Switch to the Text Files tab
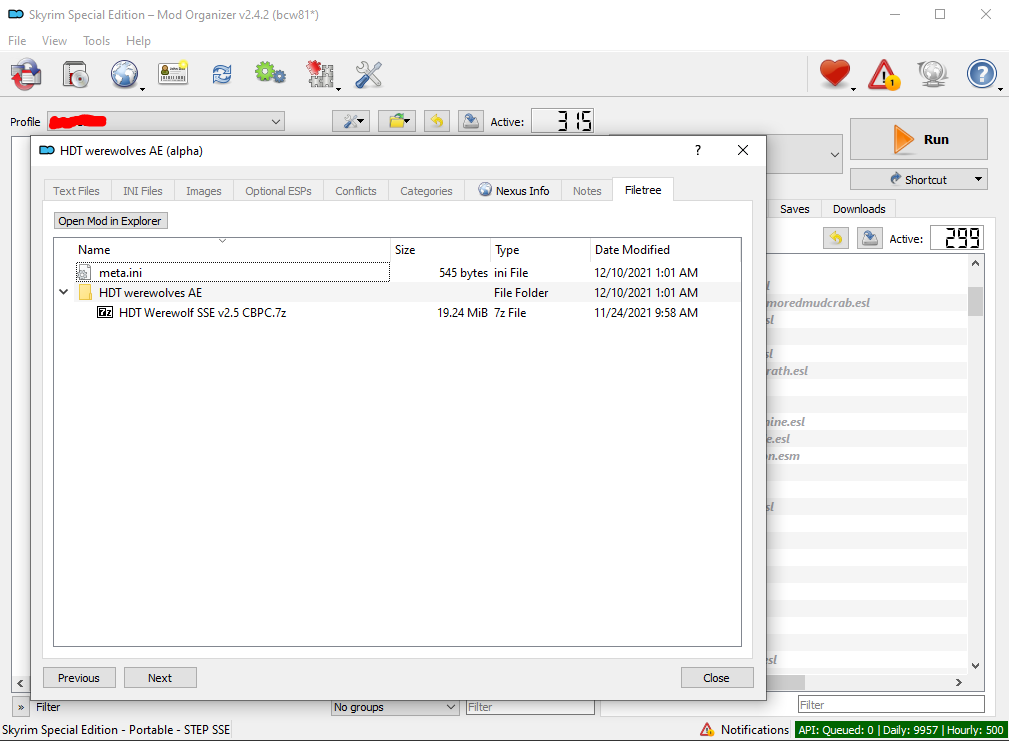 click(x=77, y=191)
